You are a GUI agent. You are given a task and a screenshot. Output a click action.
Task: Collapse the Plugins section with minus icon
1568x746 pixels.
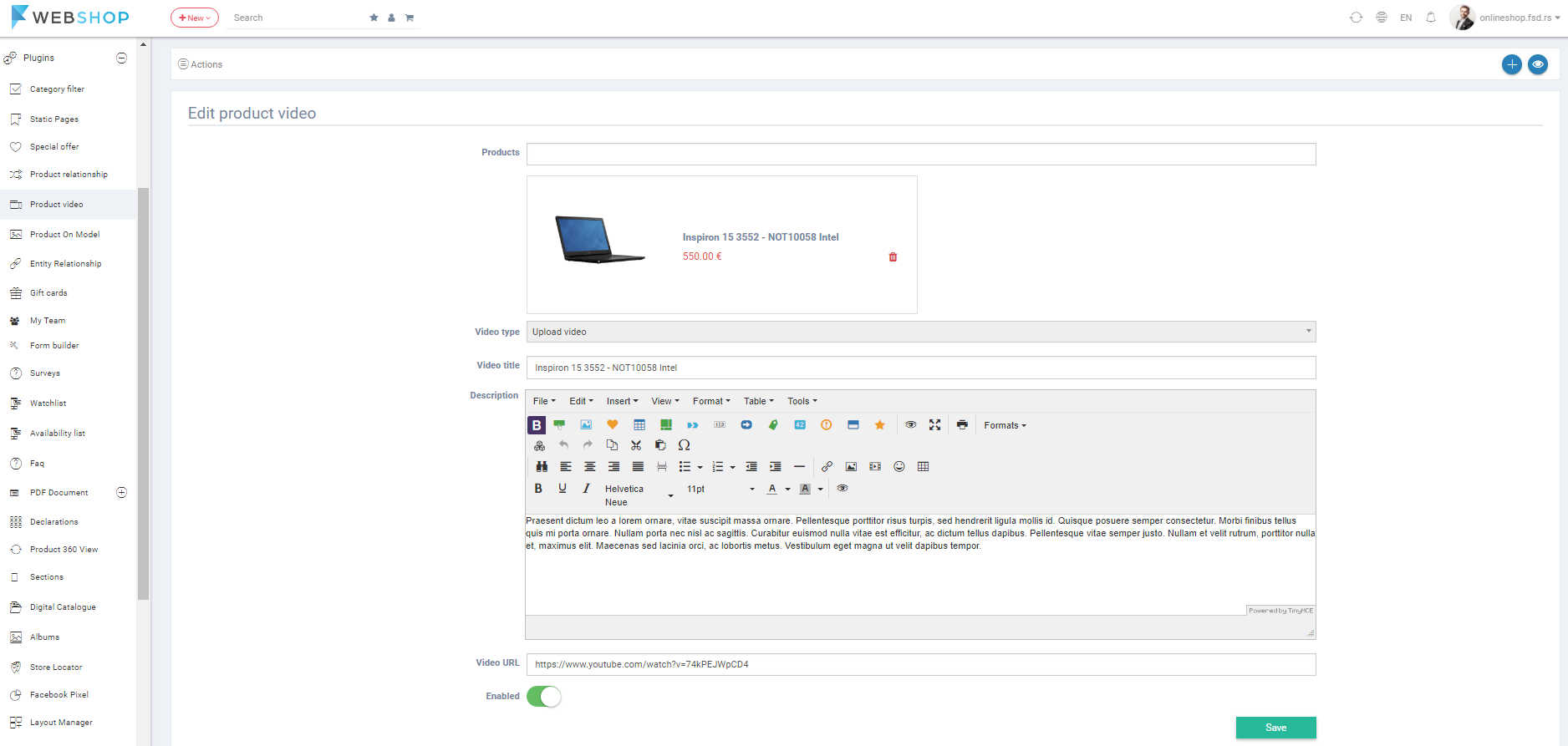coord(121,58)
